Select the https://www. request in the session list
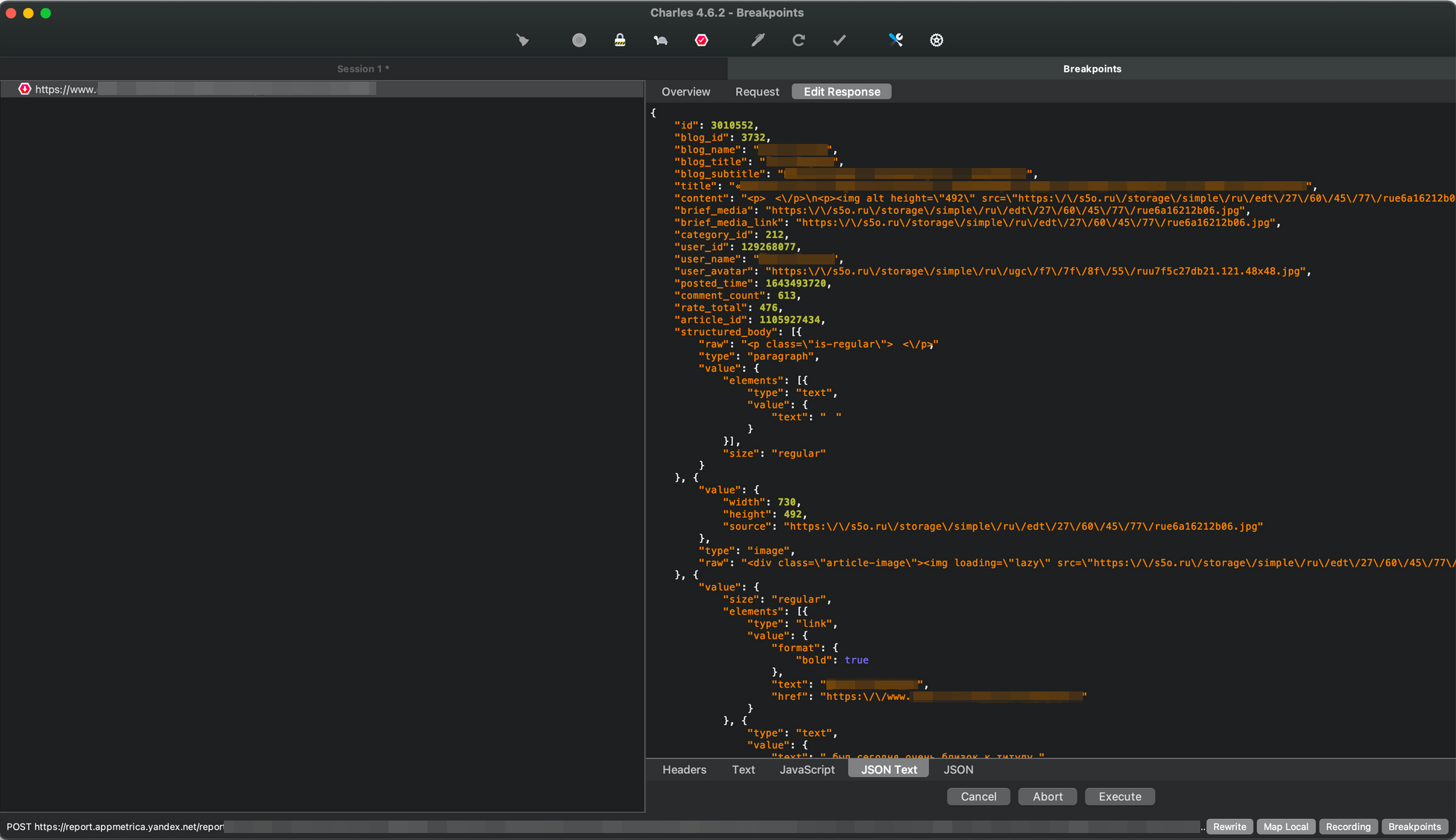 66,89
